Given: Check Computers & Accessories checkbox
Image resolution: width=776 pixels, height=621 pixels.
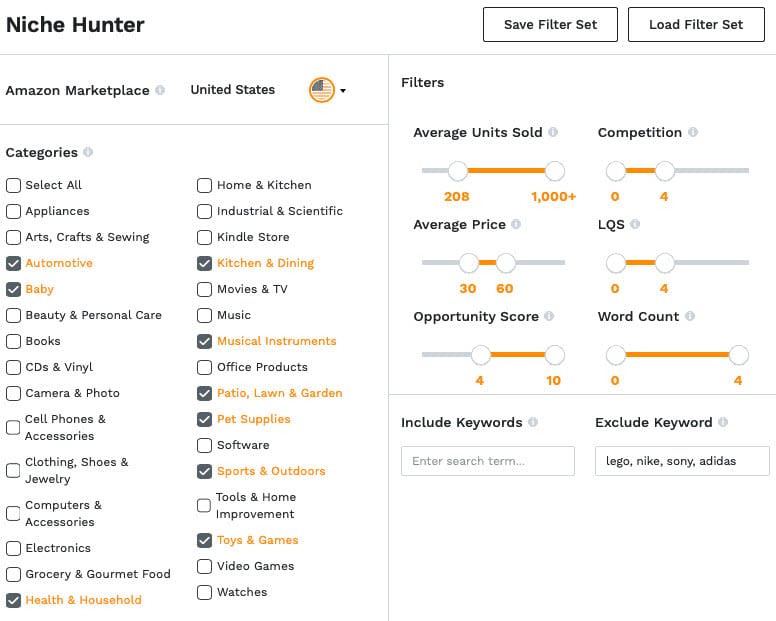Looking at the screenshot, I should pos(13,513).
